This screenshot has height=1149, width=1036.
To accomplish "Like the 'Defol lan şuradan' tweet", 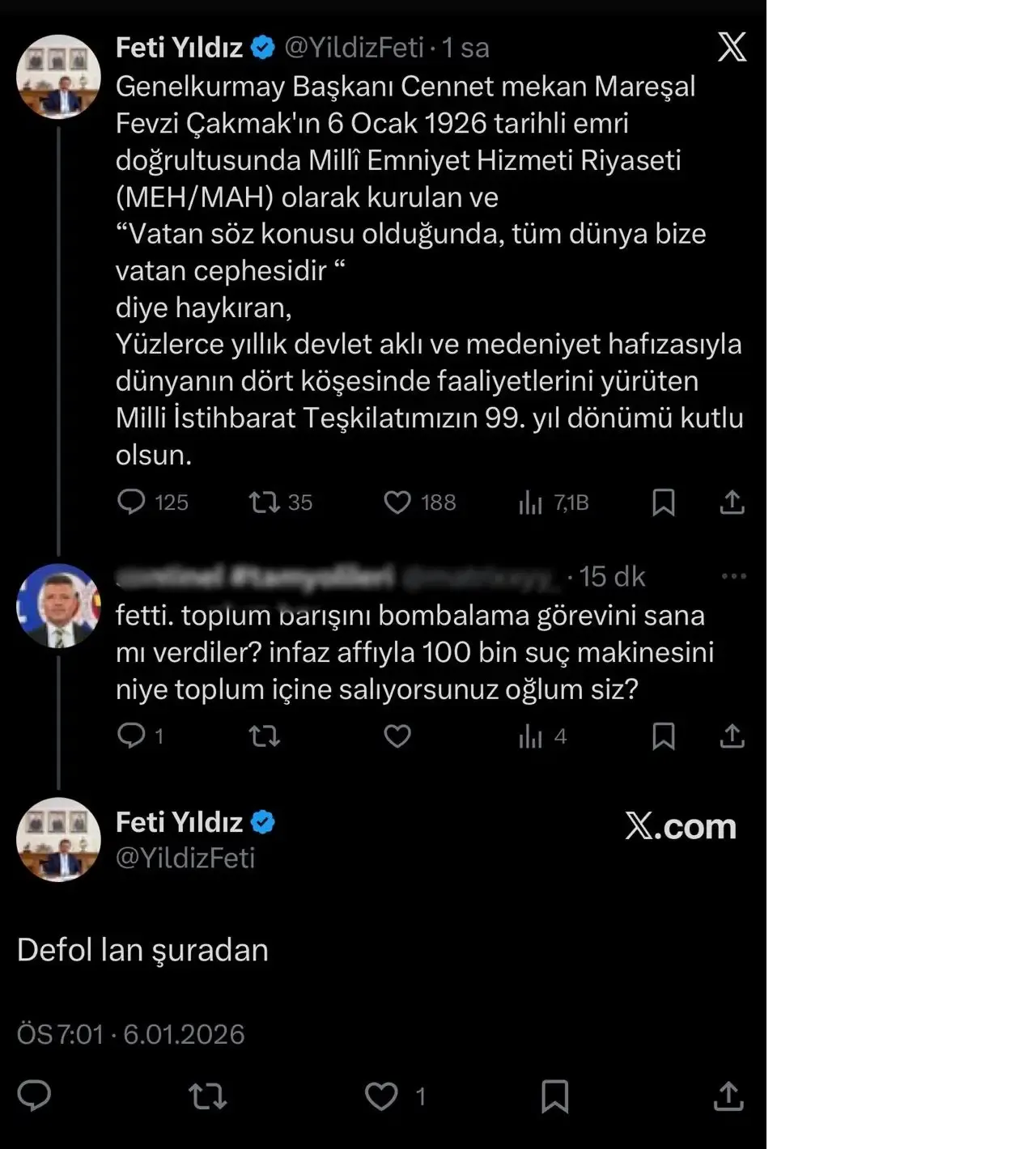I will pos(380,1097).
